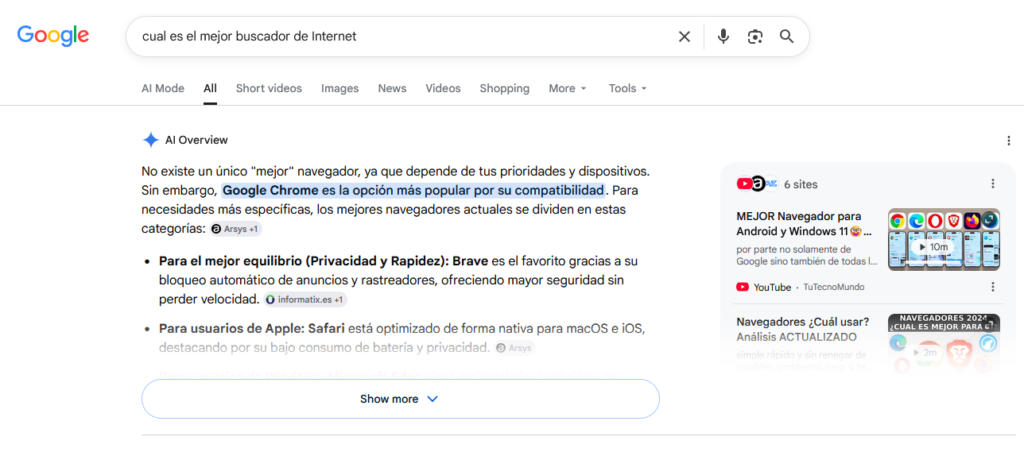Click the 6 sites label

point(801,184)
